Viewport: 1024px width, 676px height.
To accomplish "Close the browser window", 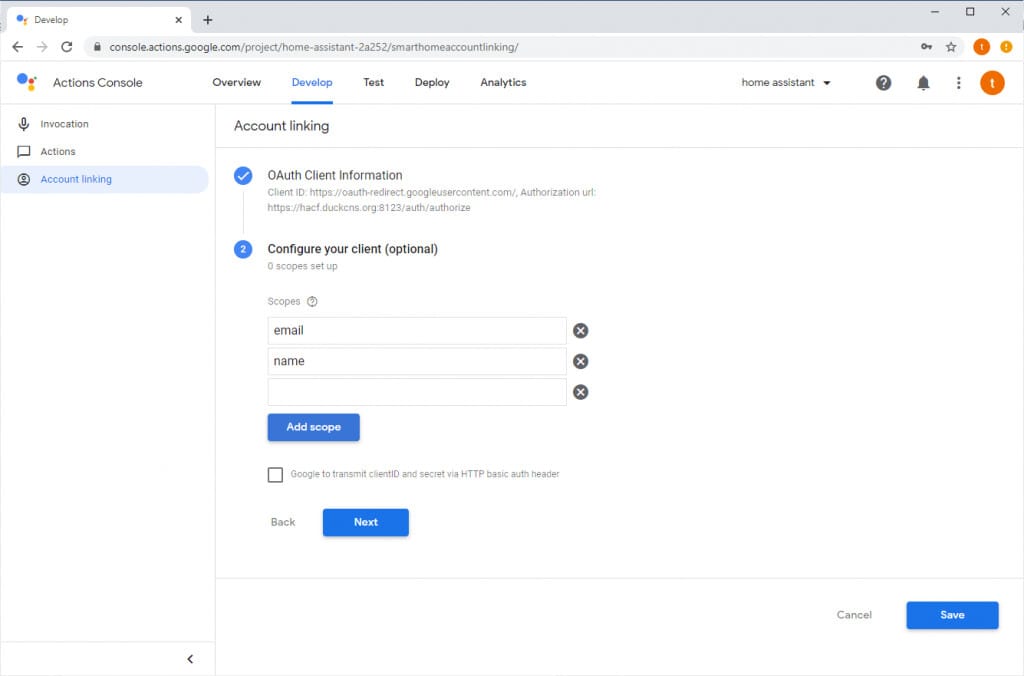I will point(1005,12).
